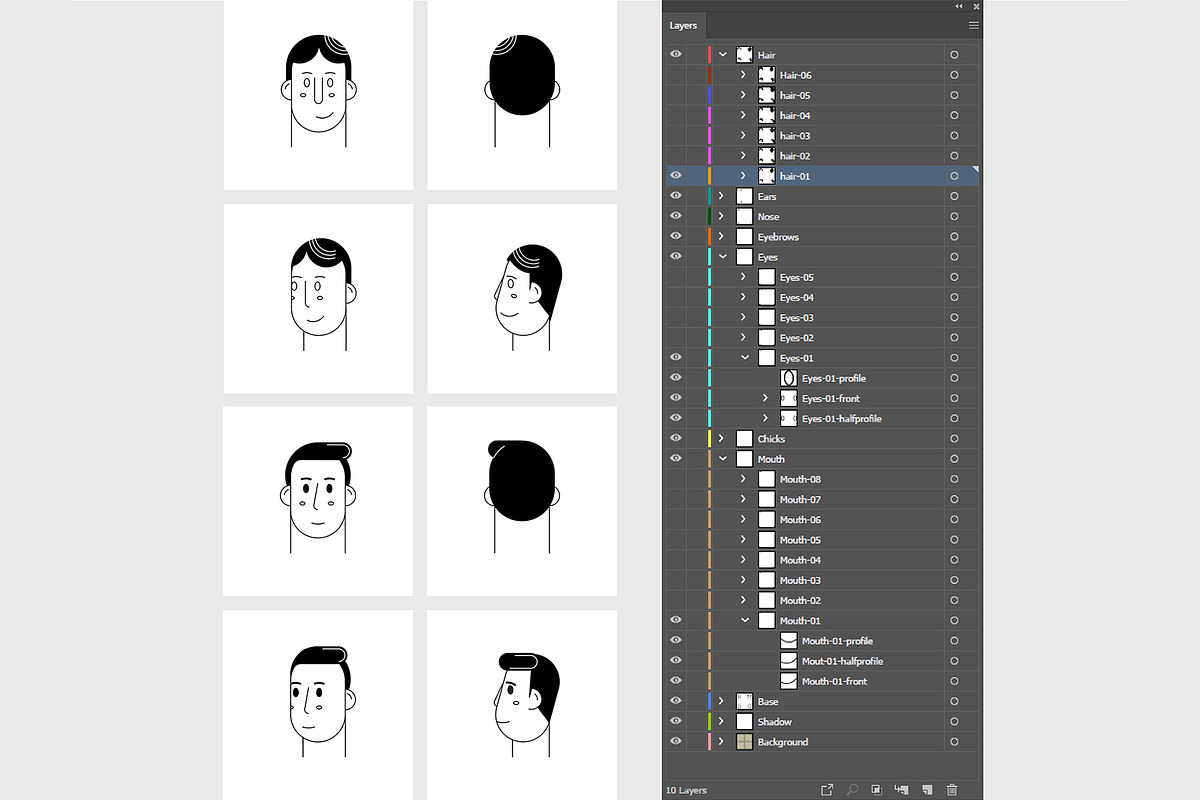Expand the Mouth-05 sublayer

[x=743, y=540]
